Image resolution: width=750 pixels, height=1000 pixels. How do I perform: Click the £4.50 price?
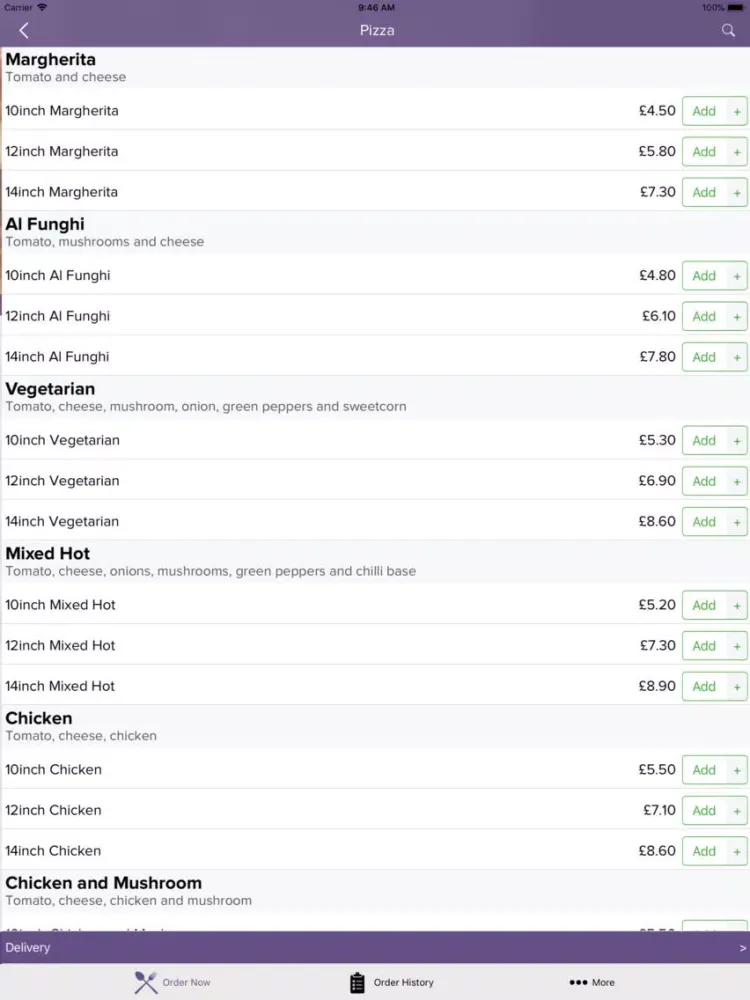657,111
